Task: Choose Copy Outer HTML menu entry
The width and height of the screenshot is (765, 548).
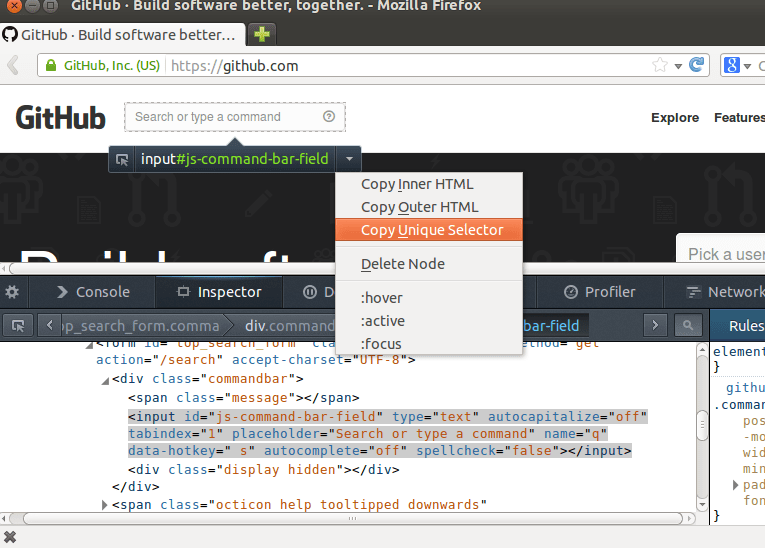Action: coord(429,207)
